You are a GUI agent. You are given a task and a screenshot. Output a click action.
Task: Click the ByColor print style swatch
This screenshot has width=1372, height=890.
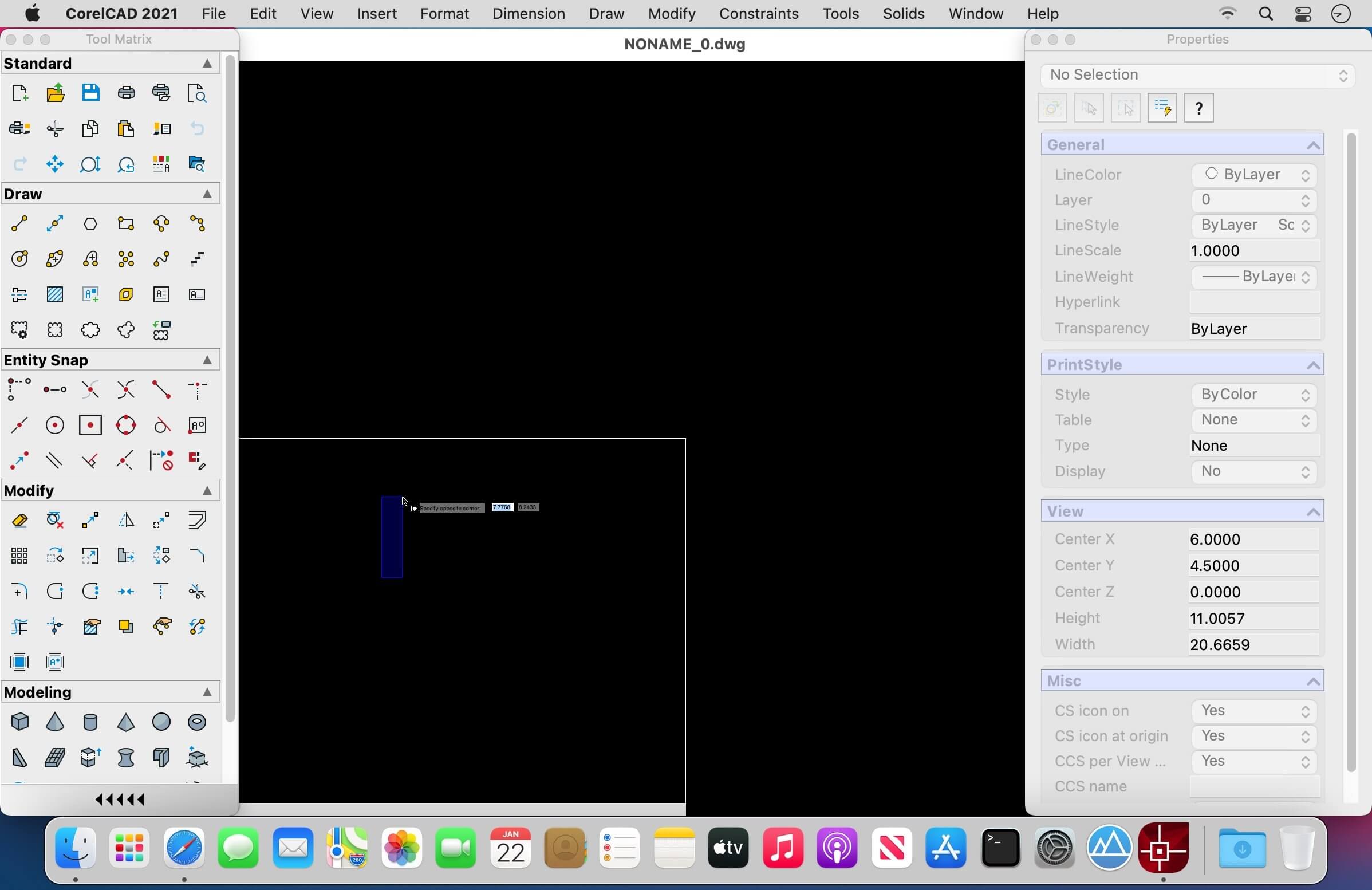coord(1252,394)
